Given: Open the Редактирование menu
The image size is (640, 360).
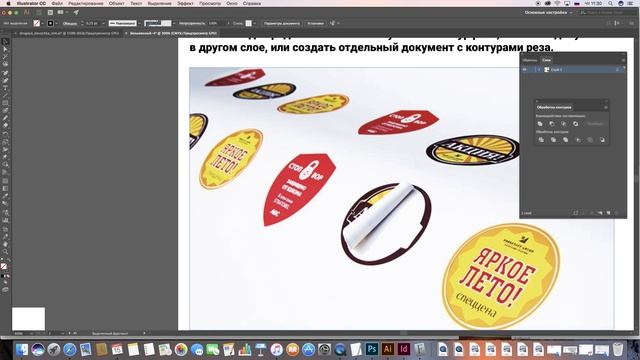Looking at the screenshot, I should point(86,3).
